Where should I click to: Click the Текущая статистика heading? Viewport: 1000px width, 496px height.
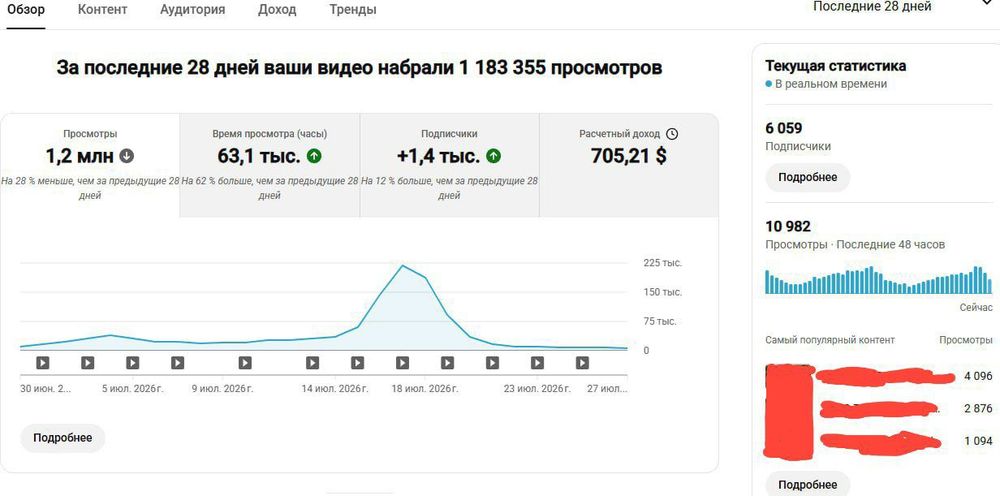point(835,66)
